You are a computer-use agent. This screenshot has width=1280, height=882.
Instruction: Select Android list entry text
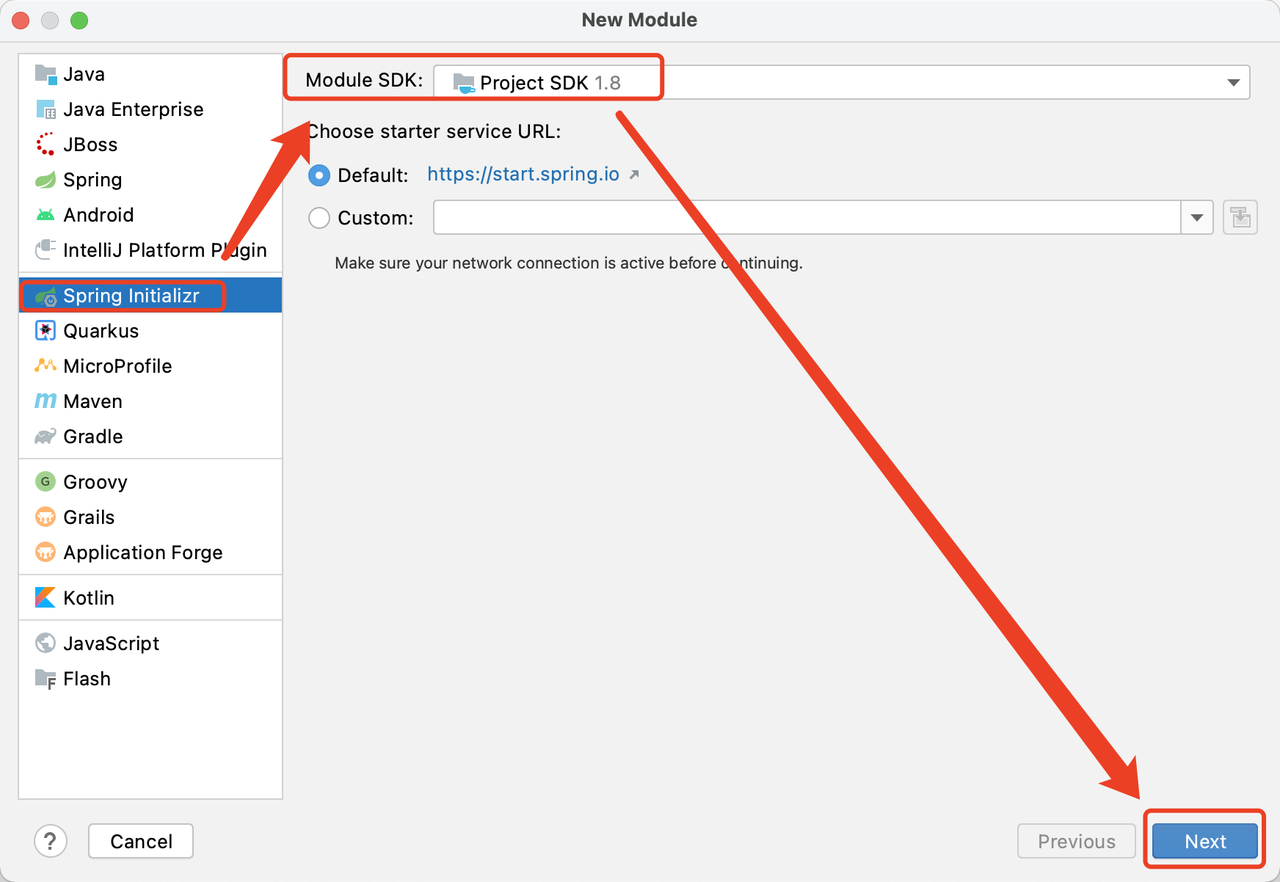click(x=98, y=215)
